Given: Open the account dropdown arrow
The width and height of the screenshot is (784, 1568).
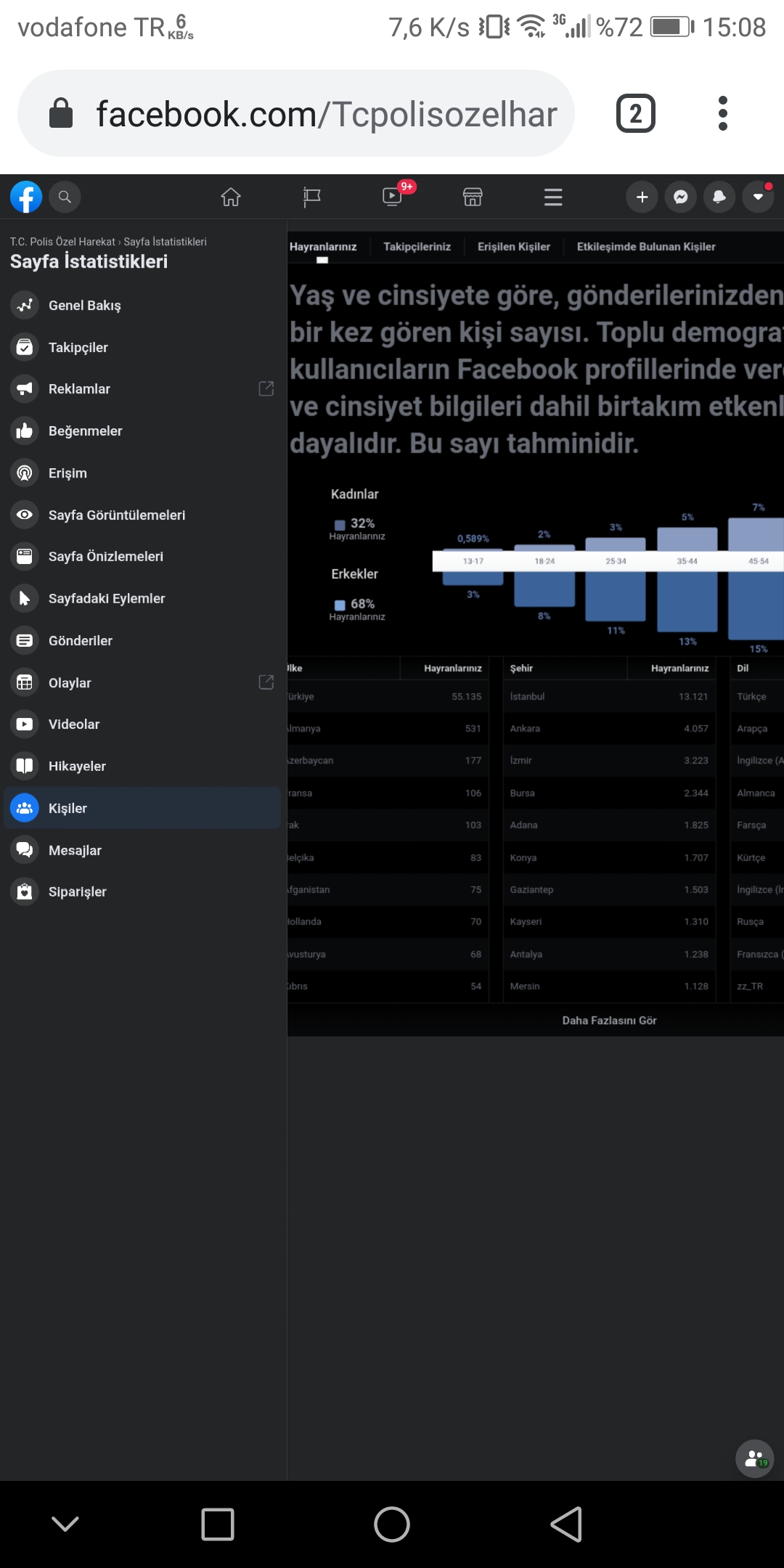Looking at the screenshot, I should 758,197.
